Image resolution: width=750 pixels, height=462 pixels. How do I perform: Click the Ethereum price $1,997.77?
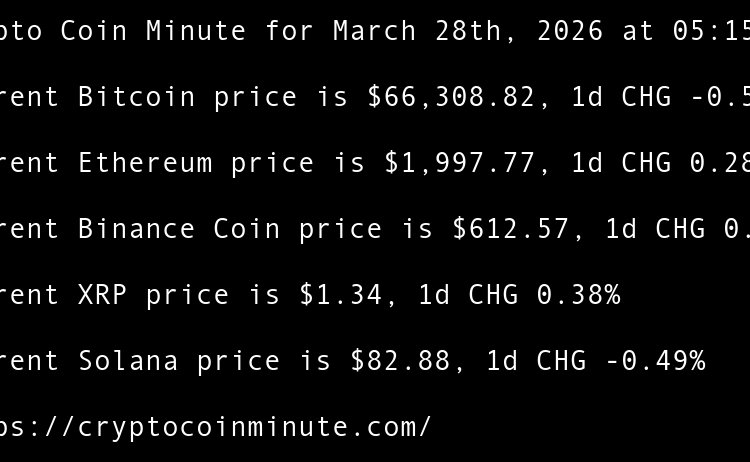point(460,163)
